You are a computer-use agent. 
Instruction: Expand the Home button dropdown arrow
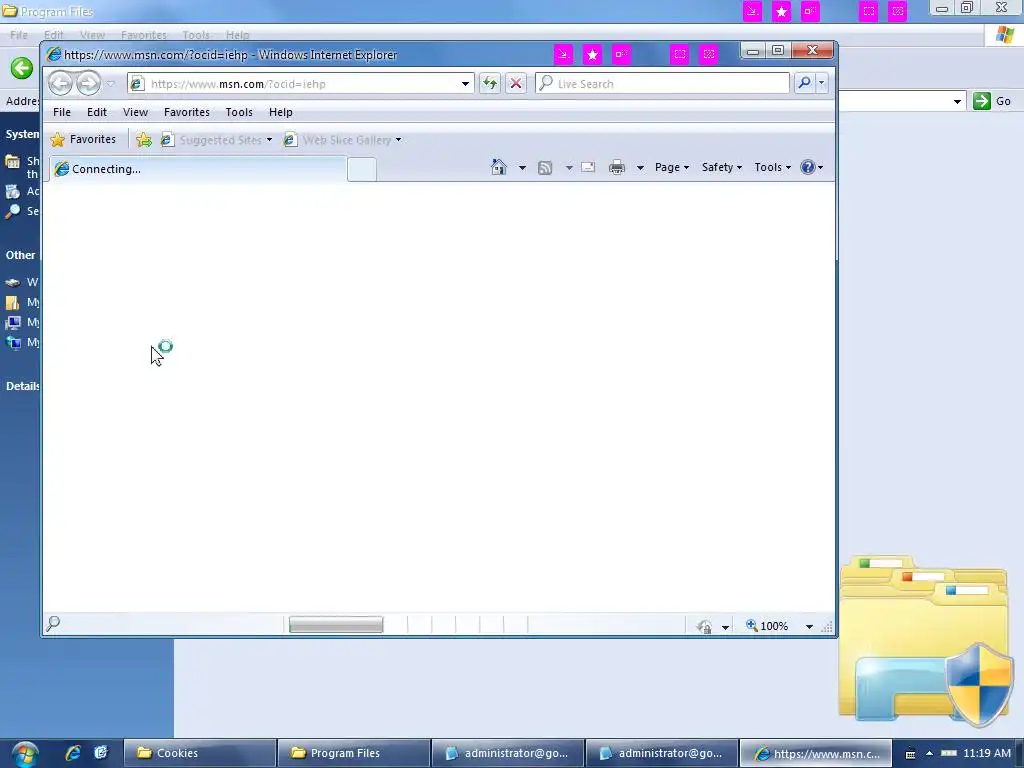(x=522, y=168)
